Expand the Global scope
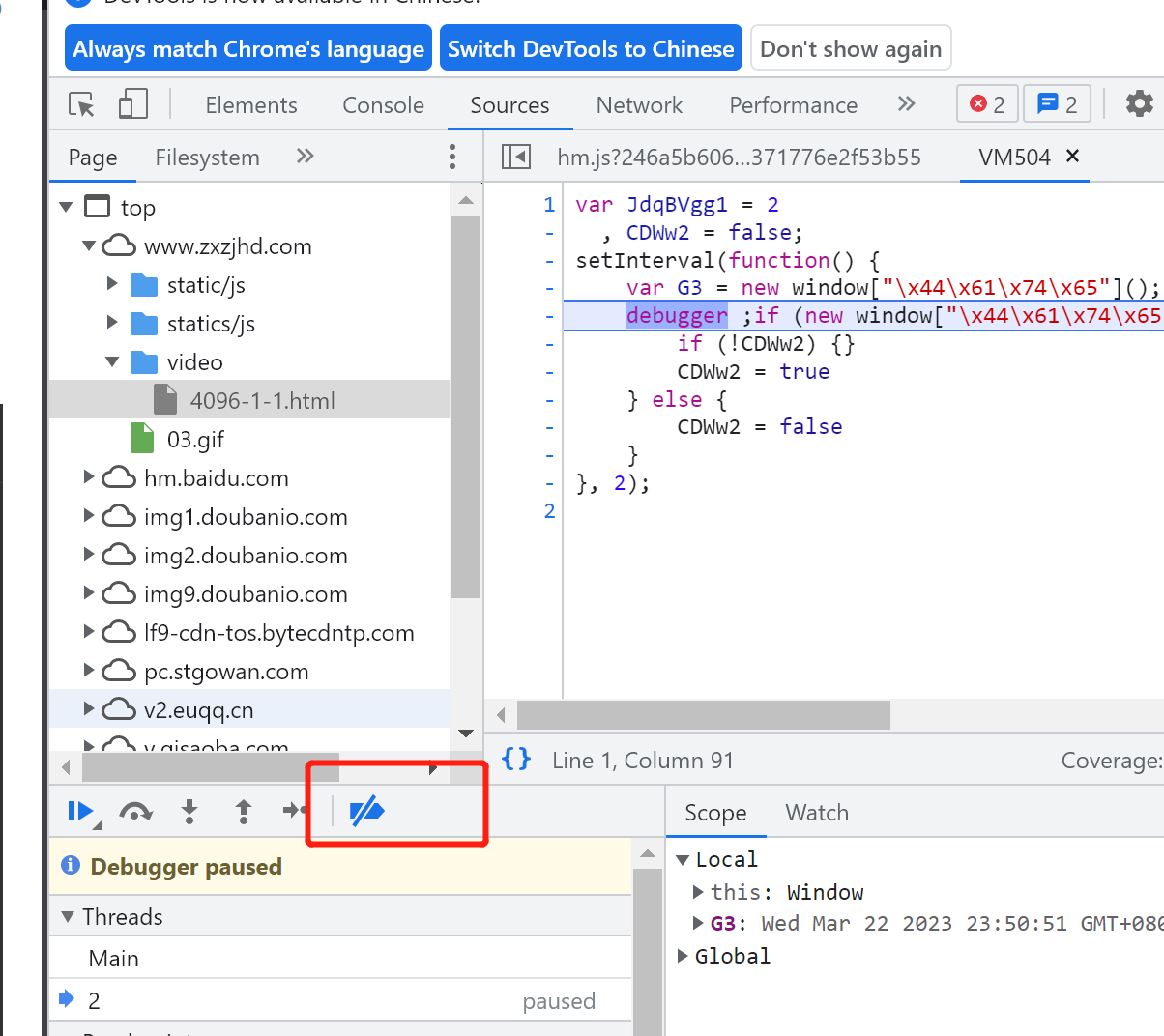1164x1036 pixels. tap(683, 956)
